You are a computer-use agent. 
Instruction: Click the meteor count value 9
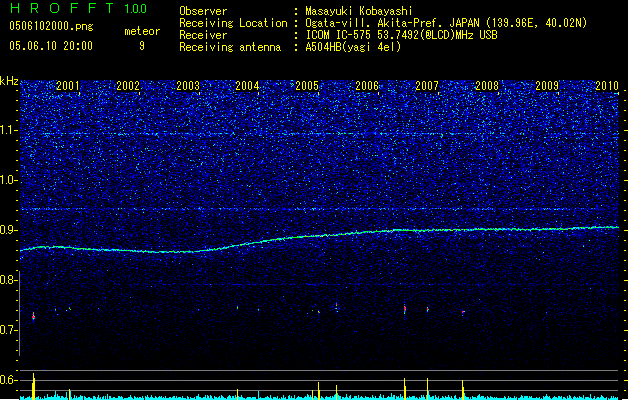click(142, 46)
